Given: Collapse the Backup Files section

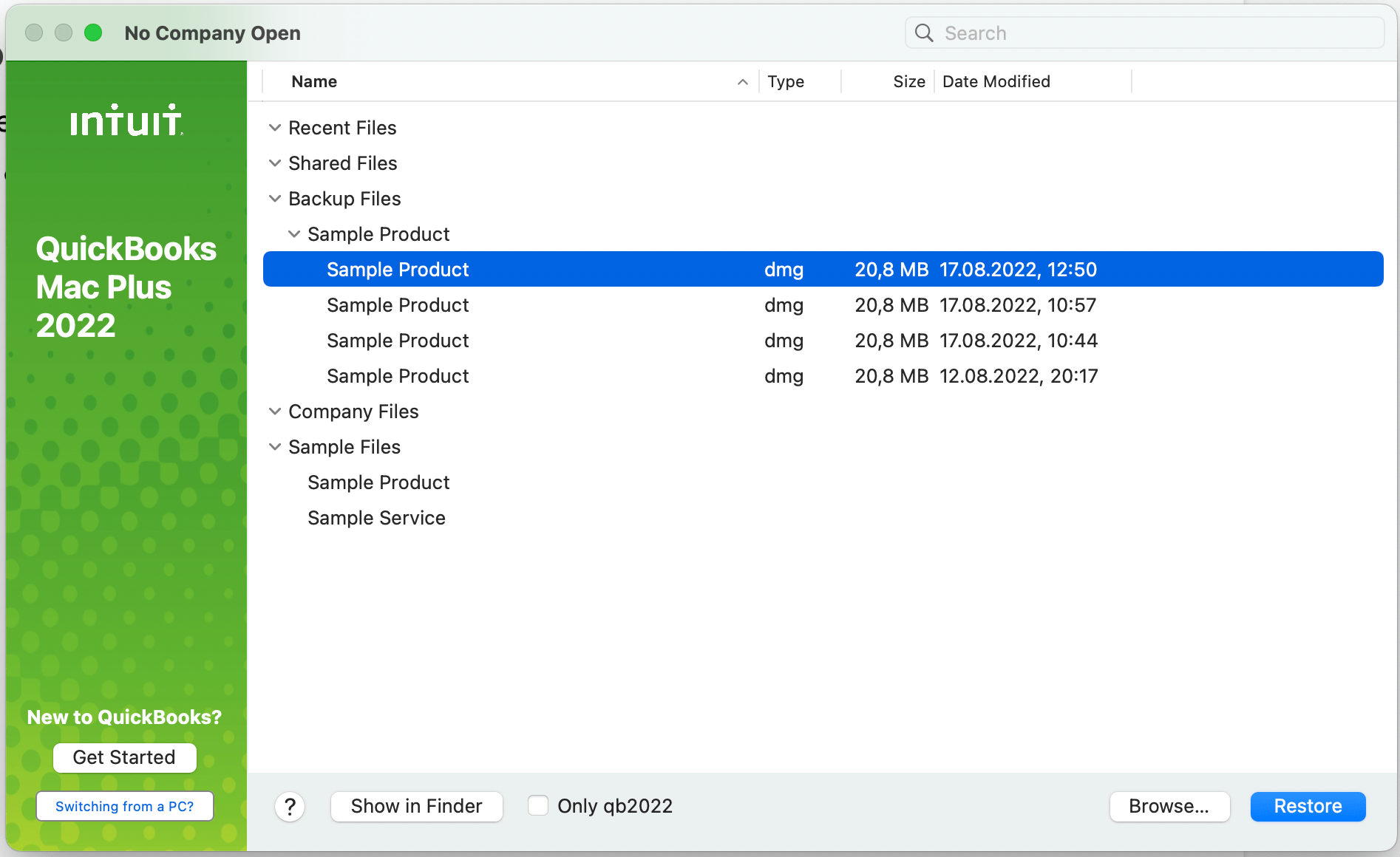Looking at the screenshot, I should (275, 198).
